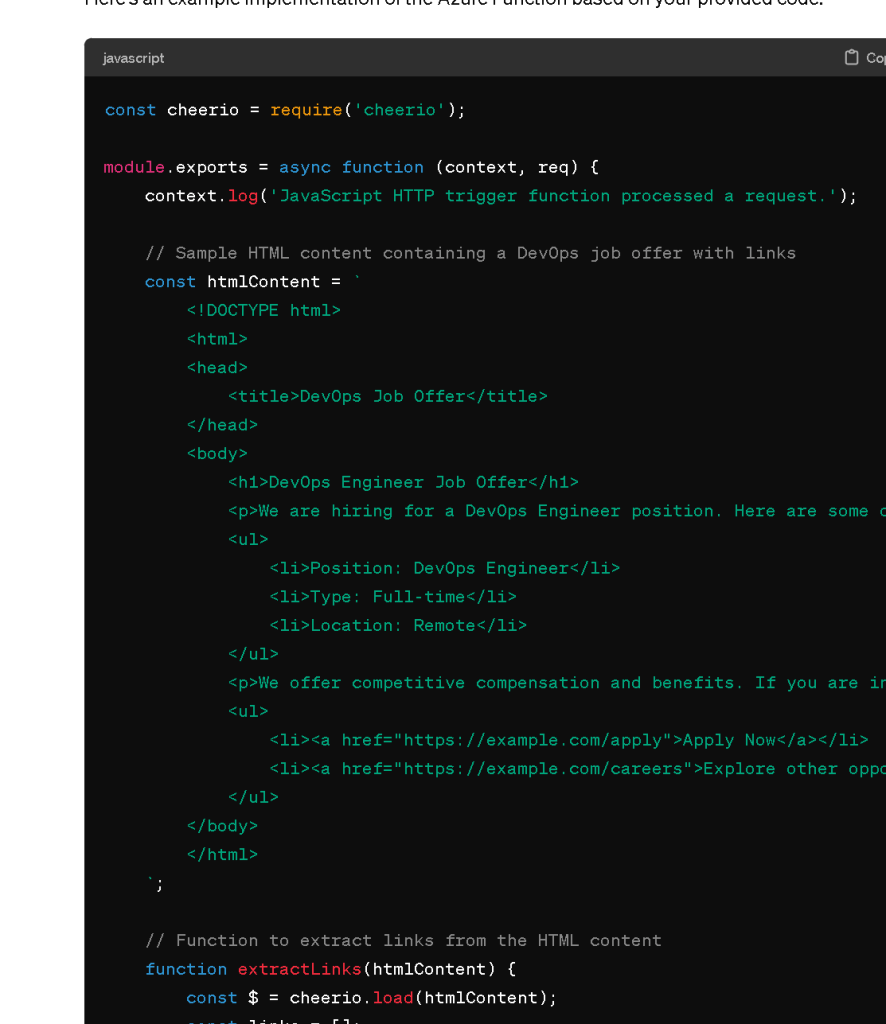Click the 'We are hiring' paragraph line
This screenshot has width=886, height=1024.
(557, 511)
